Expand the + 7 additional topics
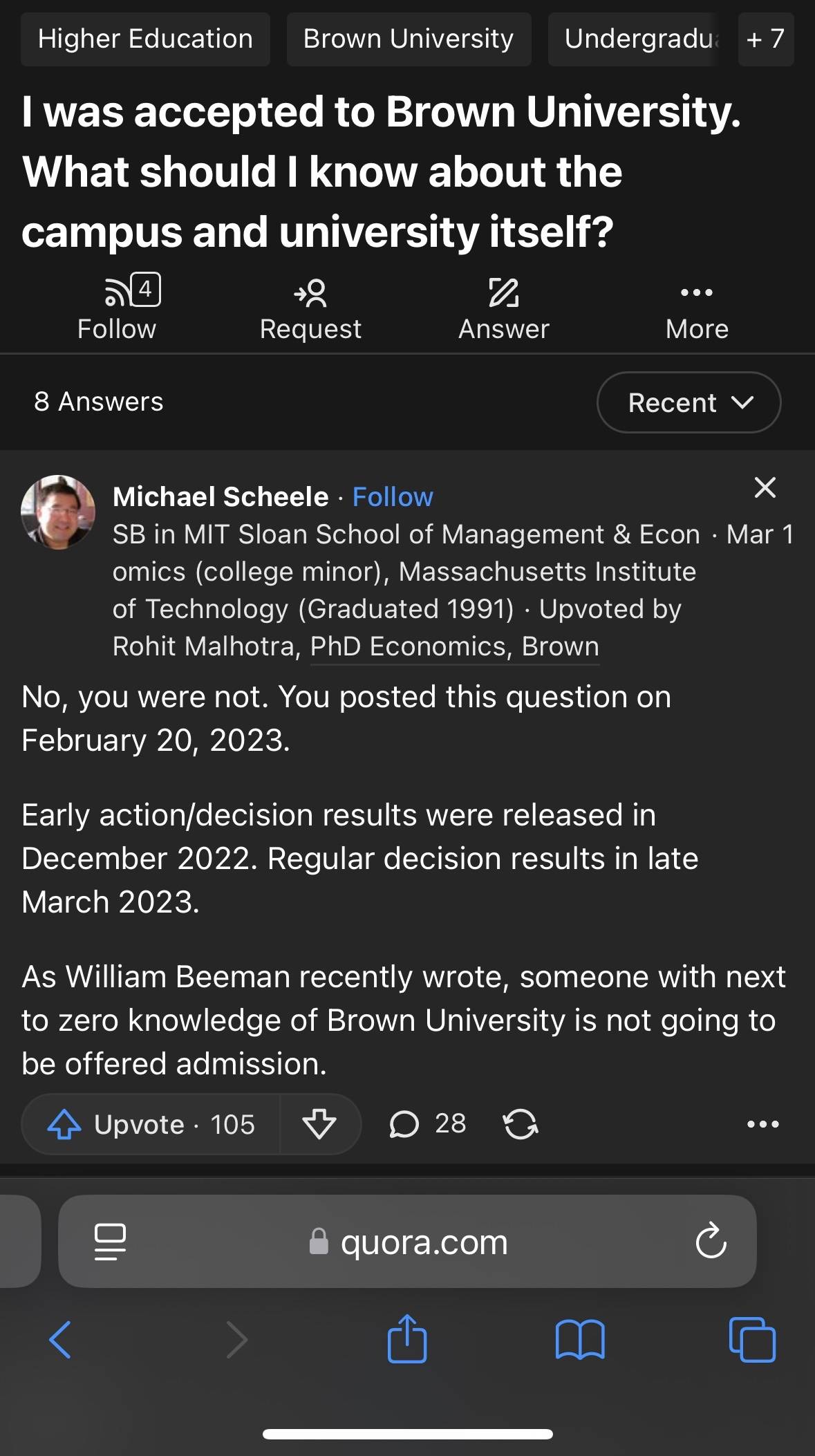This screenshot has width=815, height=1456. 766,39
